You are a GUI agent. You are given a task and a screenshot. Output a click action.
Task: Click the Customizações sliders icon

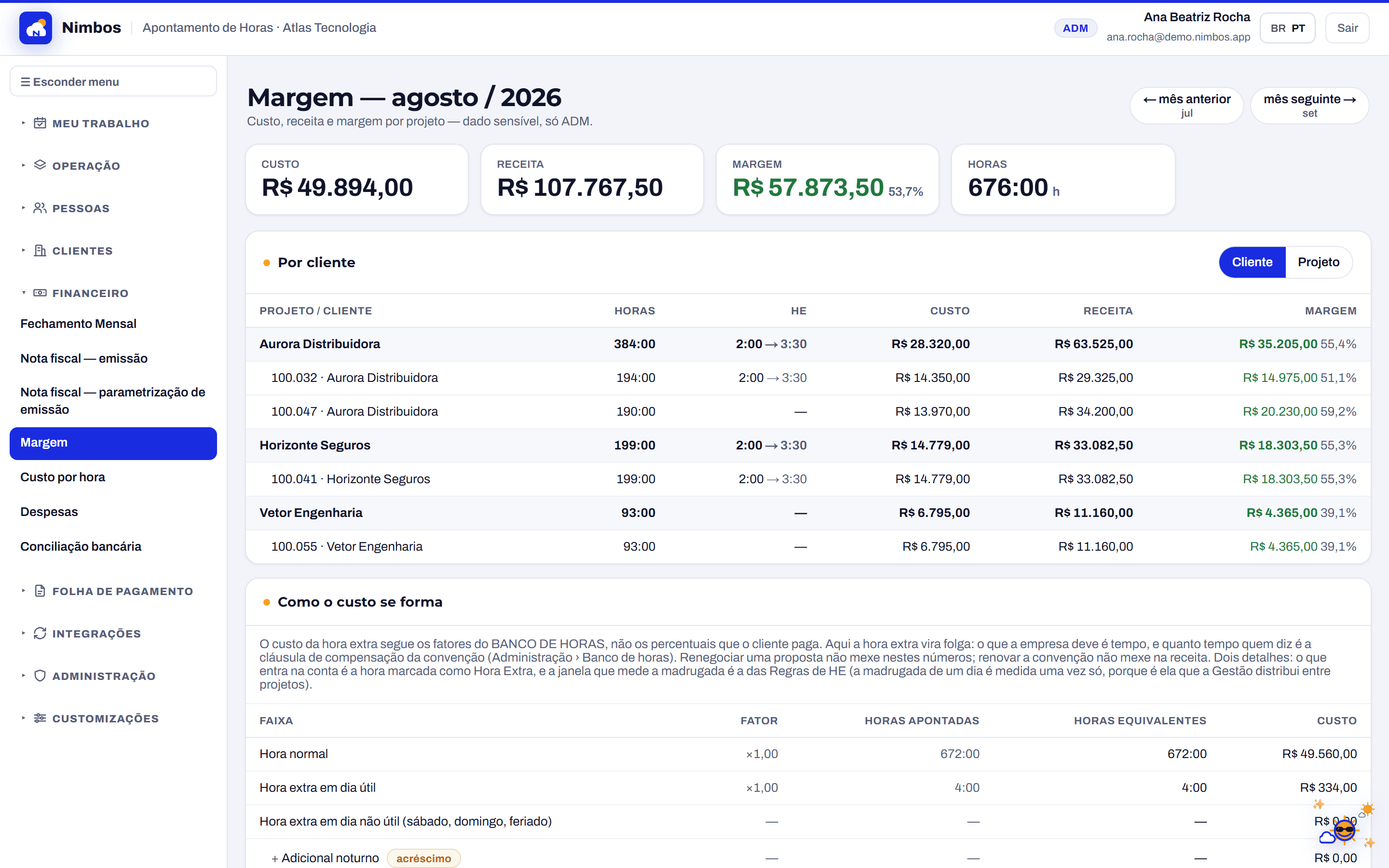pos(40,718)
